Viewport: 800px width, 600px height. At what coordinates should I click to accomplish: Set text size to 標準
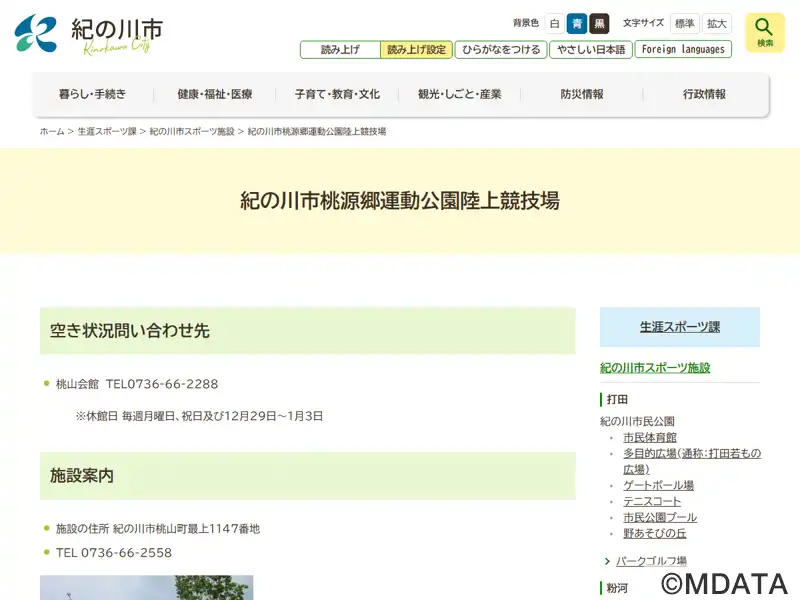[684, 24]
